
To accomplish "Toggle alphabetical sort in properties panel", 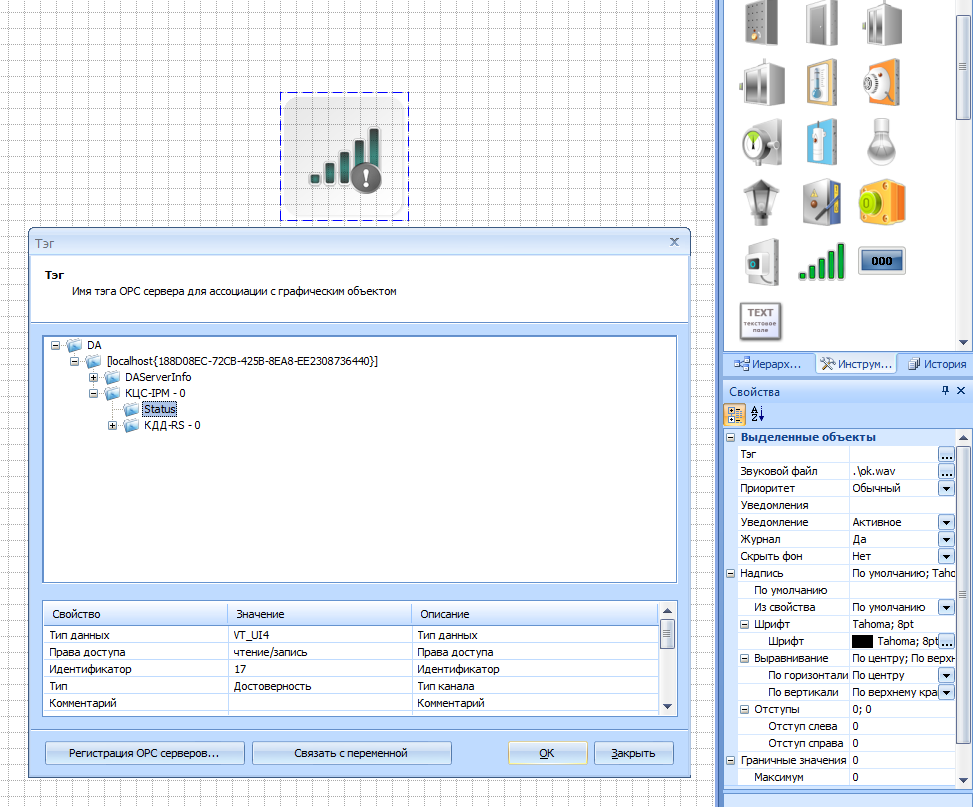I will pyautogui.click(x=757, y=414).
